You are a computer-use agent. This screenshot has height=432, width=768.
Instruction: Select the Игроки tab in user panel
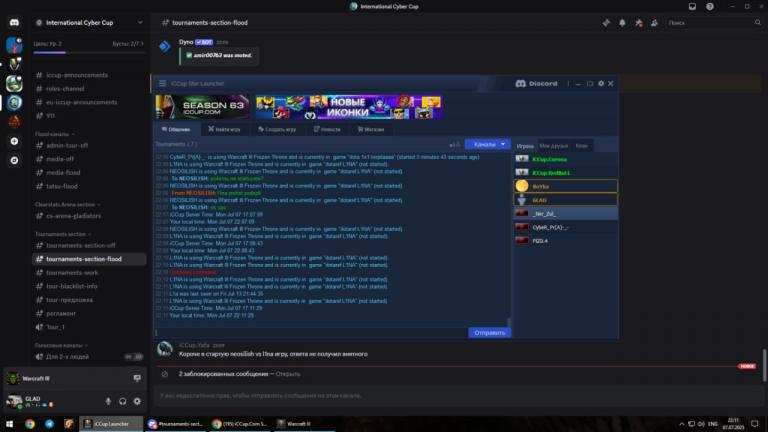525,146
